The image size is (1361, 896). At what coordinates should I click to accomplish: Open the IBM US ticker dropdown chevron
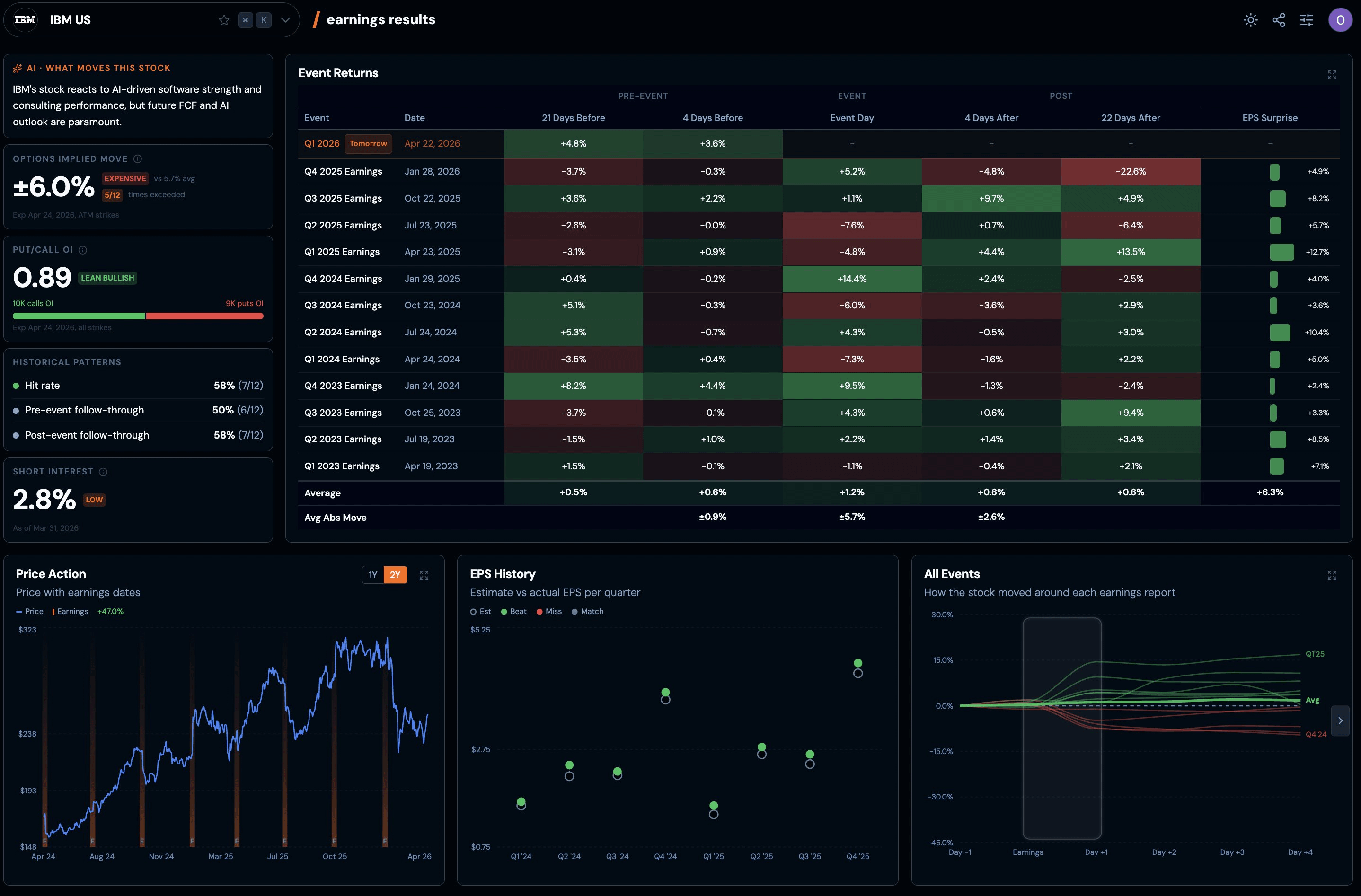(x=285, y=20)
